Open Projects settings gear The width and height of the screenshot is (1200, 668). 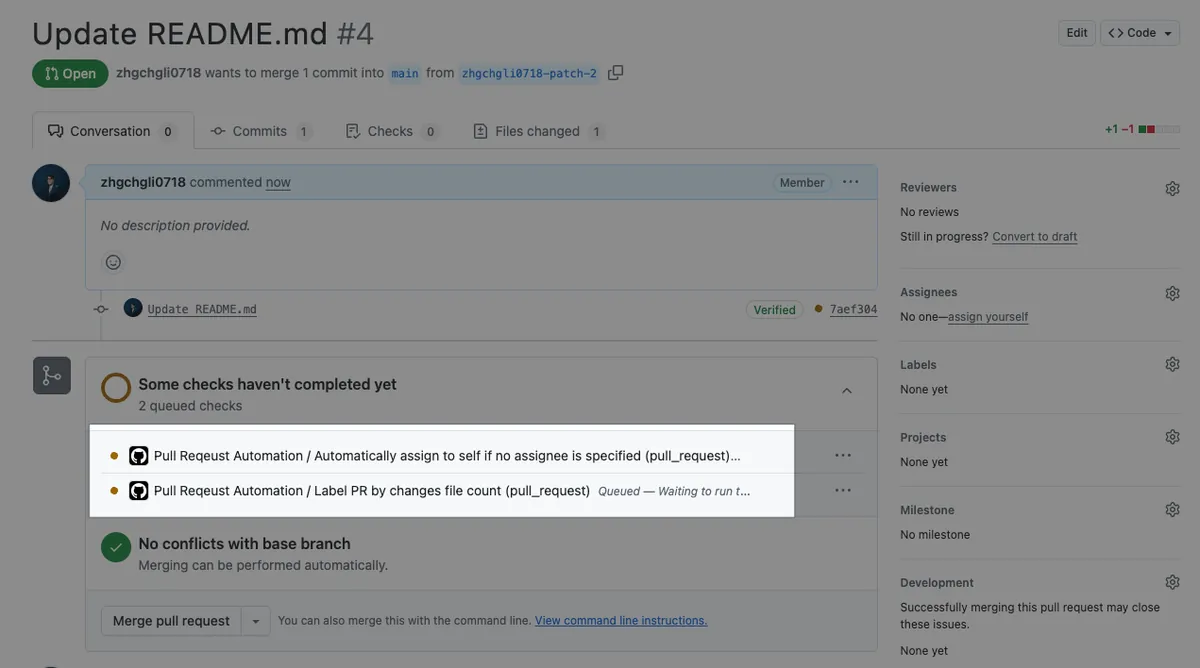pos(1172,437)
